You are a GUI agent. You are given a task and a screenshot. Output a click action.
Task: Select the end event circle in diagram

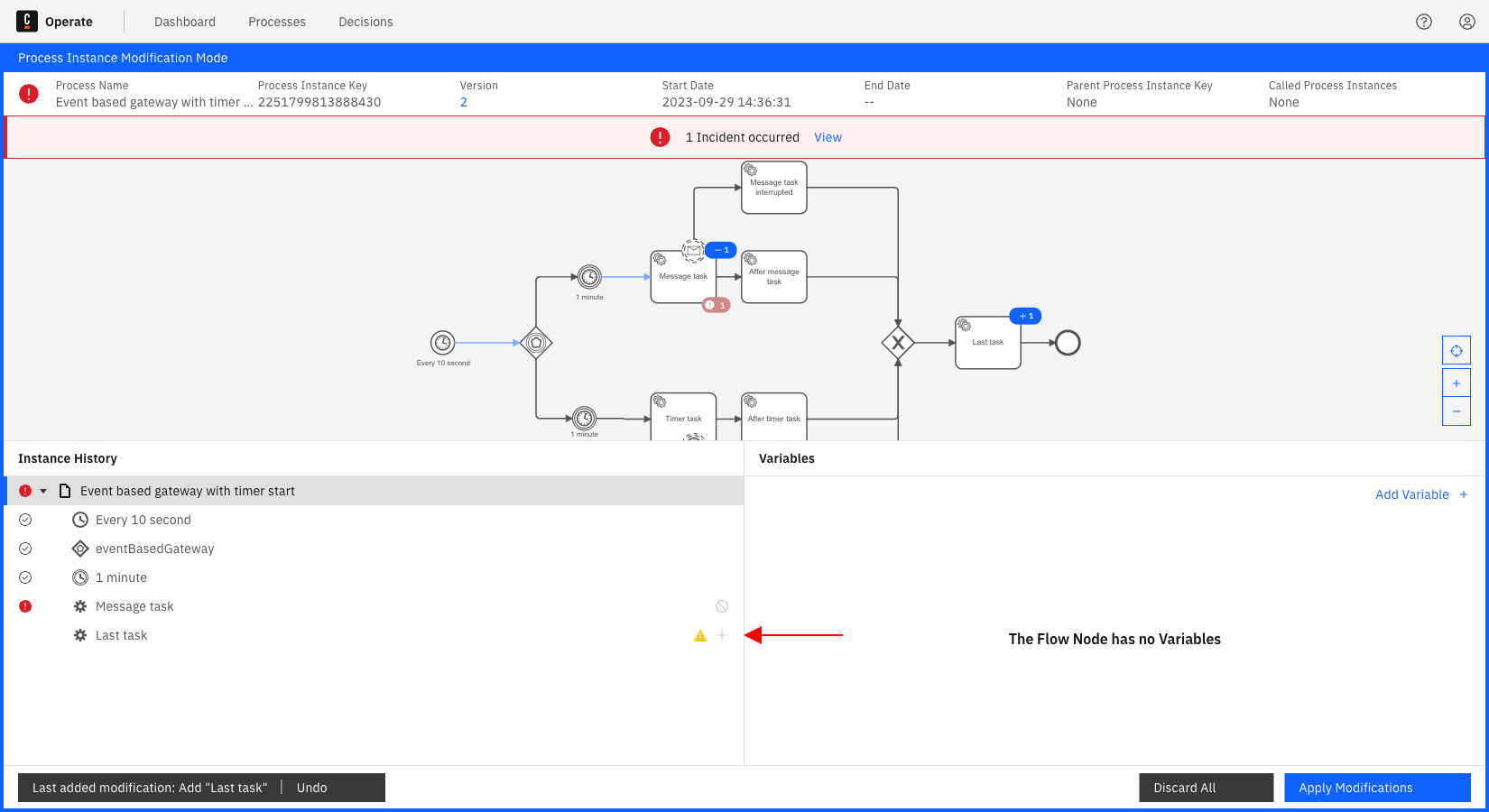[x=1068, y=343]
